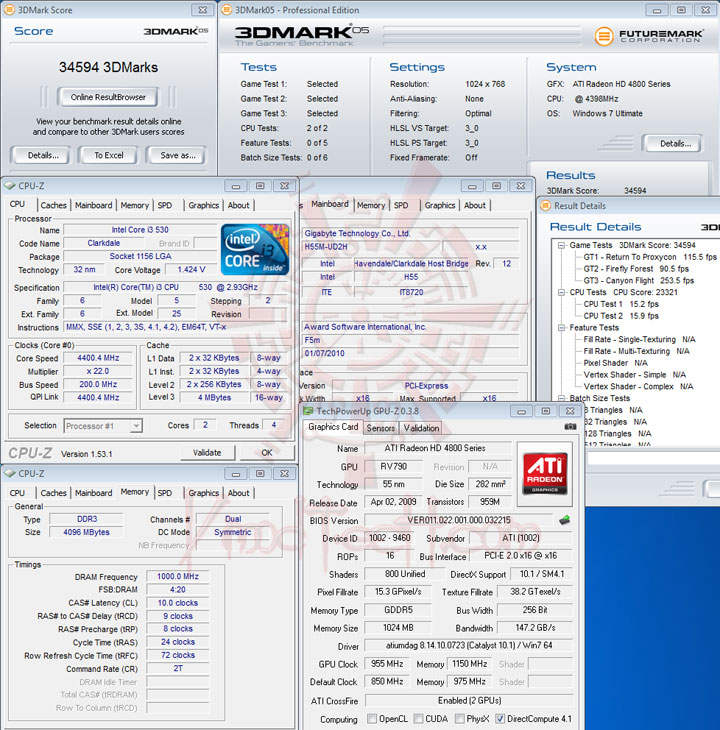Collapse the CPU Tests tree node
The height and width of the screenshot is (730, 720).
pyautogui.click(x=561, y=292)
